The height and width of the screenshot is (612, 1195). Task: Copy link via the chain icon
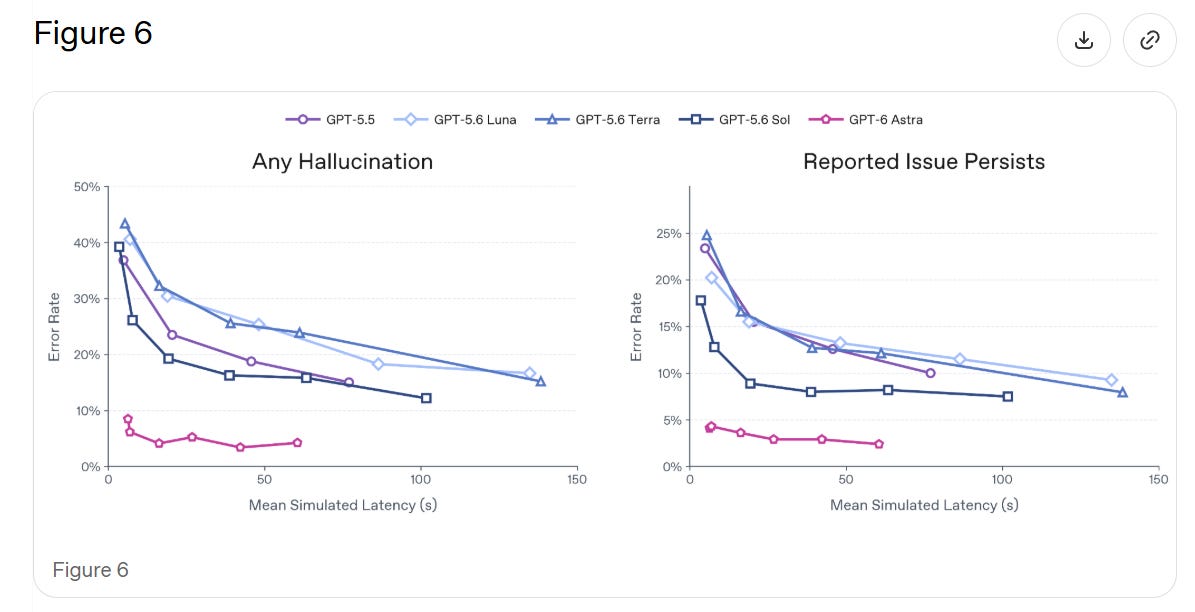tap(1149, 40)
